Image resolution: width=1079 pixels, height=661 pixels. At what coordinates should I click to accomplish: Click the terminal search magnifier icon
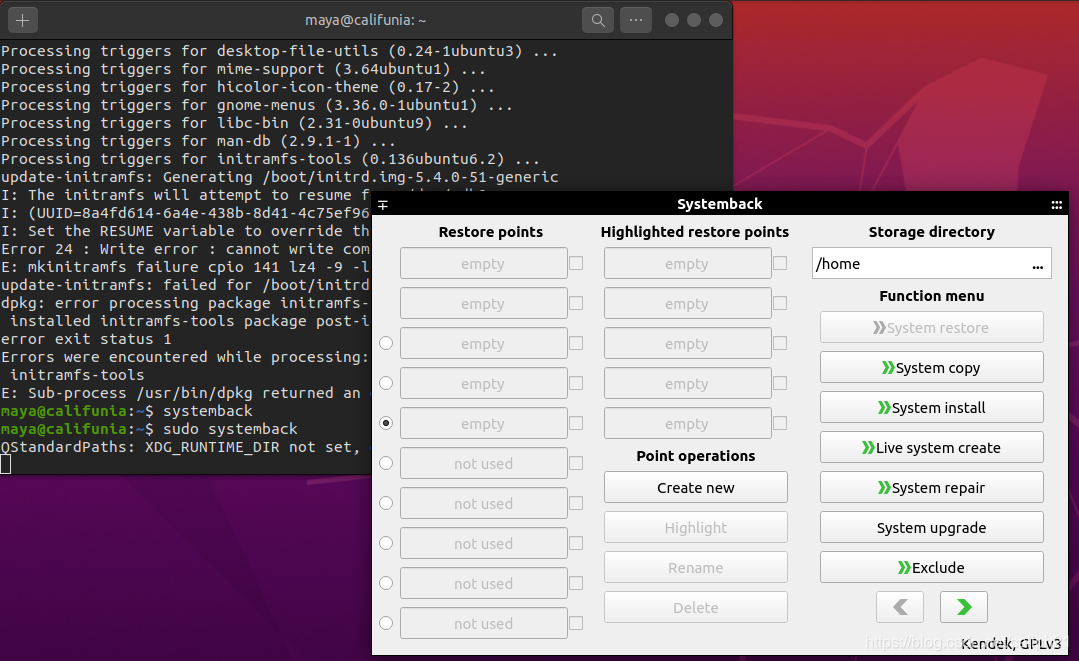click(598, 21)
